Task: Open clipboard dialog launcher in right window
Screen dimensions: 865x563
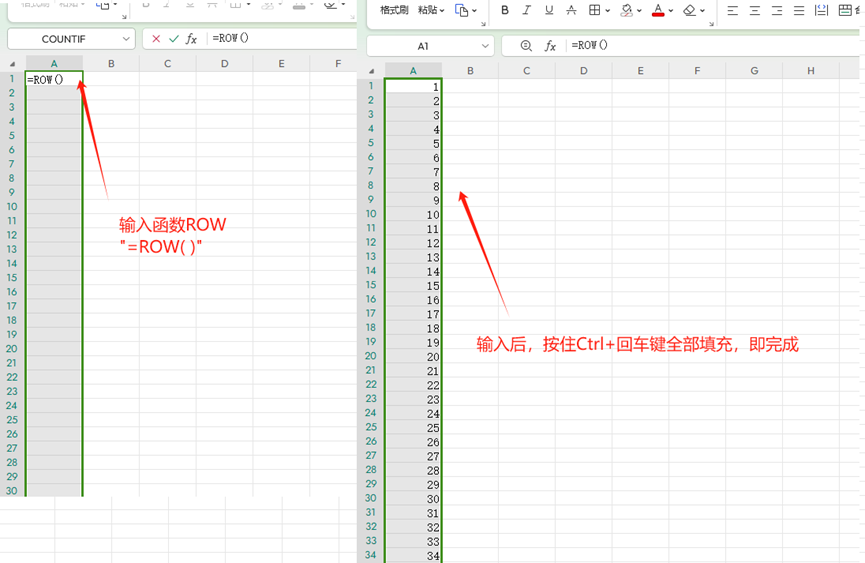Action: coord(483,24)
